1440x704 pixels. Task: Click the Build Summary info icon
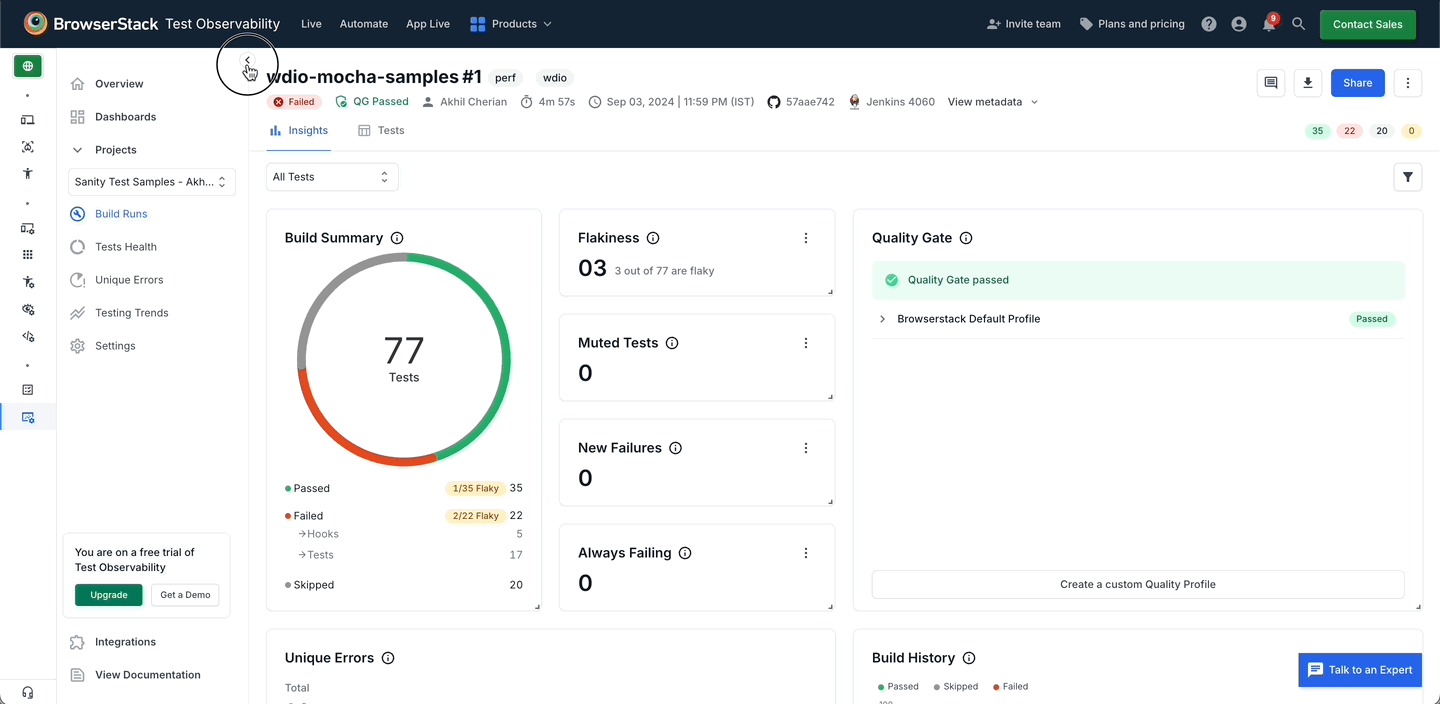point(397,238)
